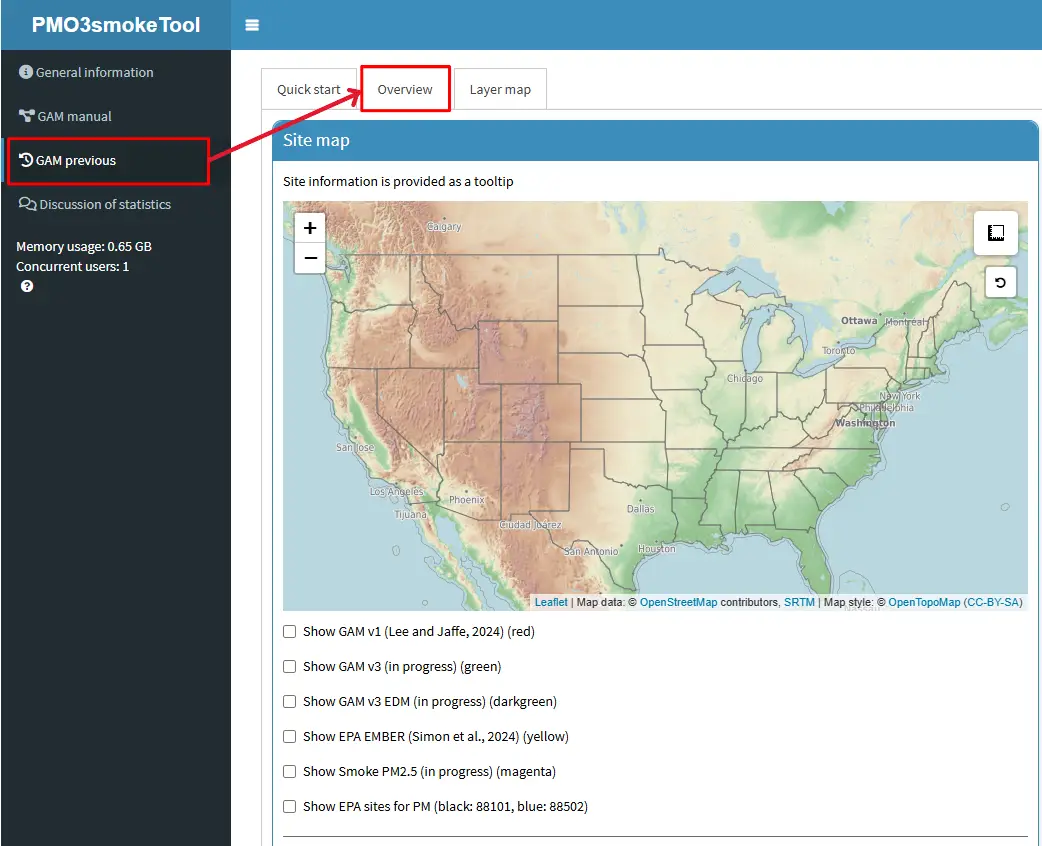Enable Show GAM v3 (green) checkbox
1042x846 pixels.
(x=290, y=667)
